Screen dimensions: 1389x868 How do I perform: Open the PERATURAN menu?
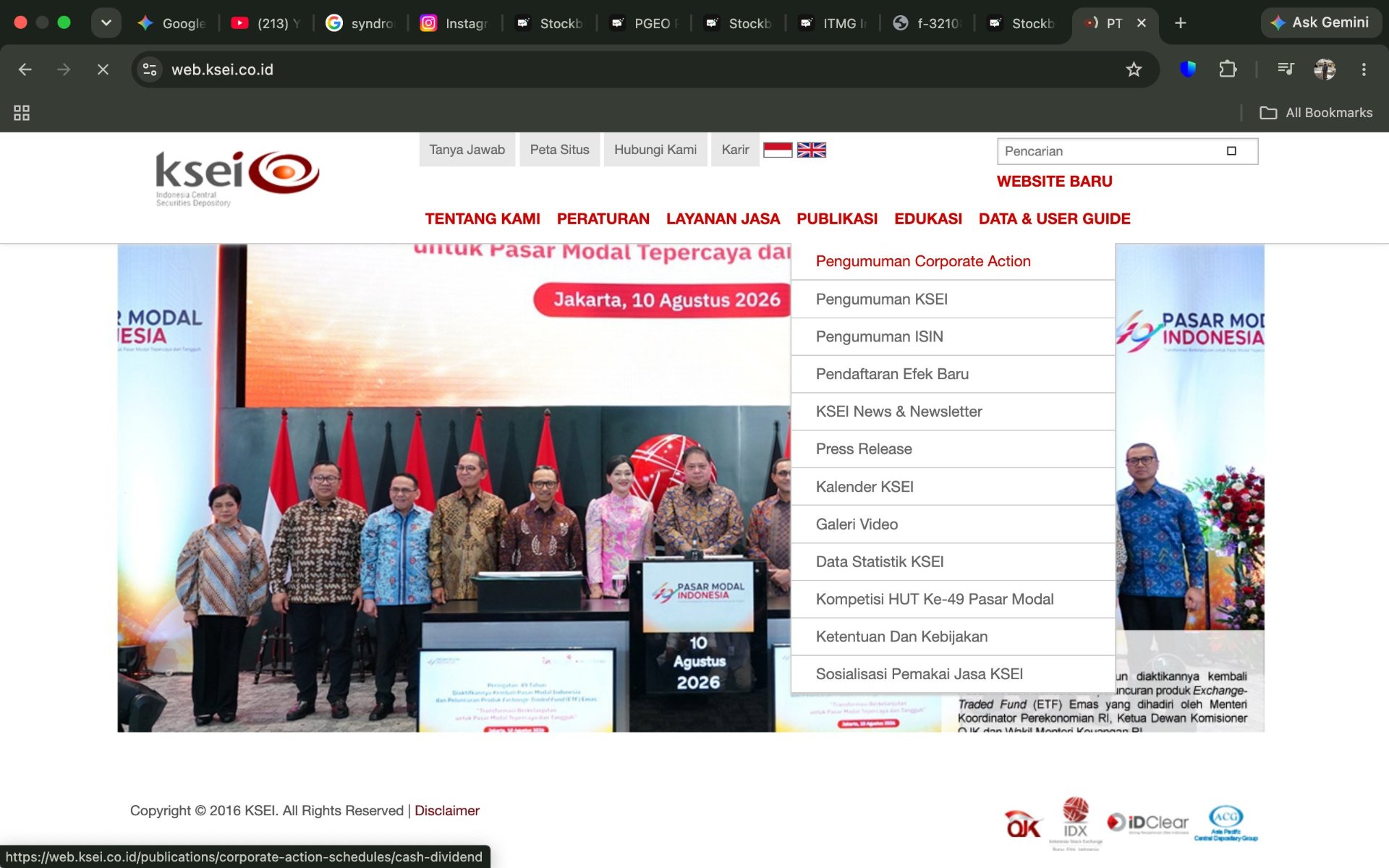tap(603, 219)
